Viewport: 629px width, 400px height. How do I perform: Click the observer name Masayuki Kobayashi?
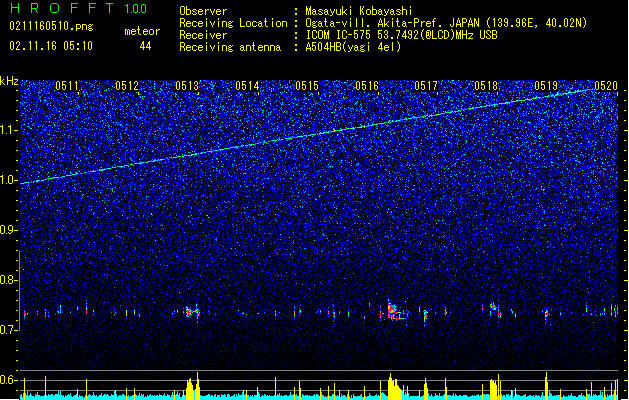359,11
